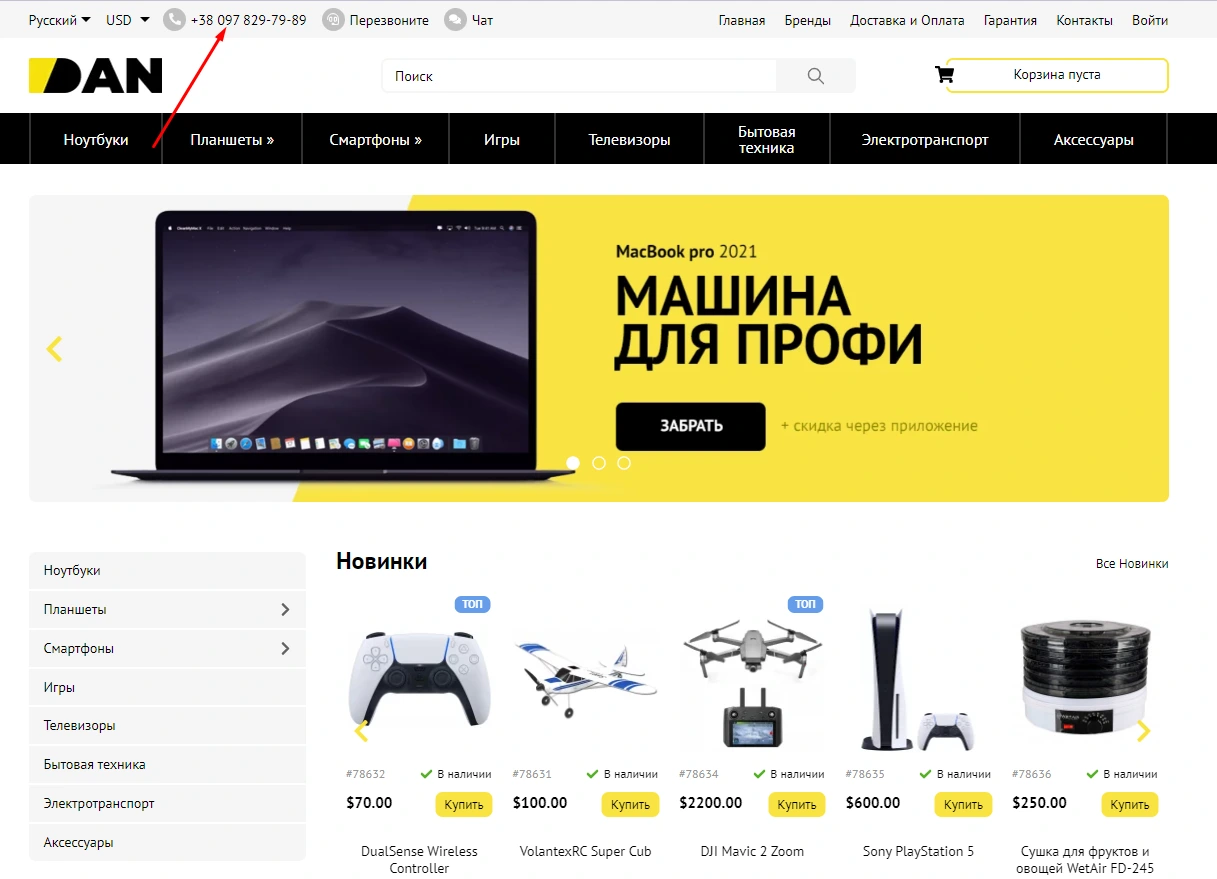1217x879 pixels.
Task: Open the Русский language dropdown
Action: [x=59, y=20]
